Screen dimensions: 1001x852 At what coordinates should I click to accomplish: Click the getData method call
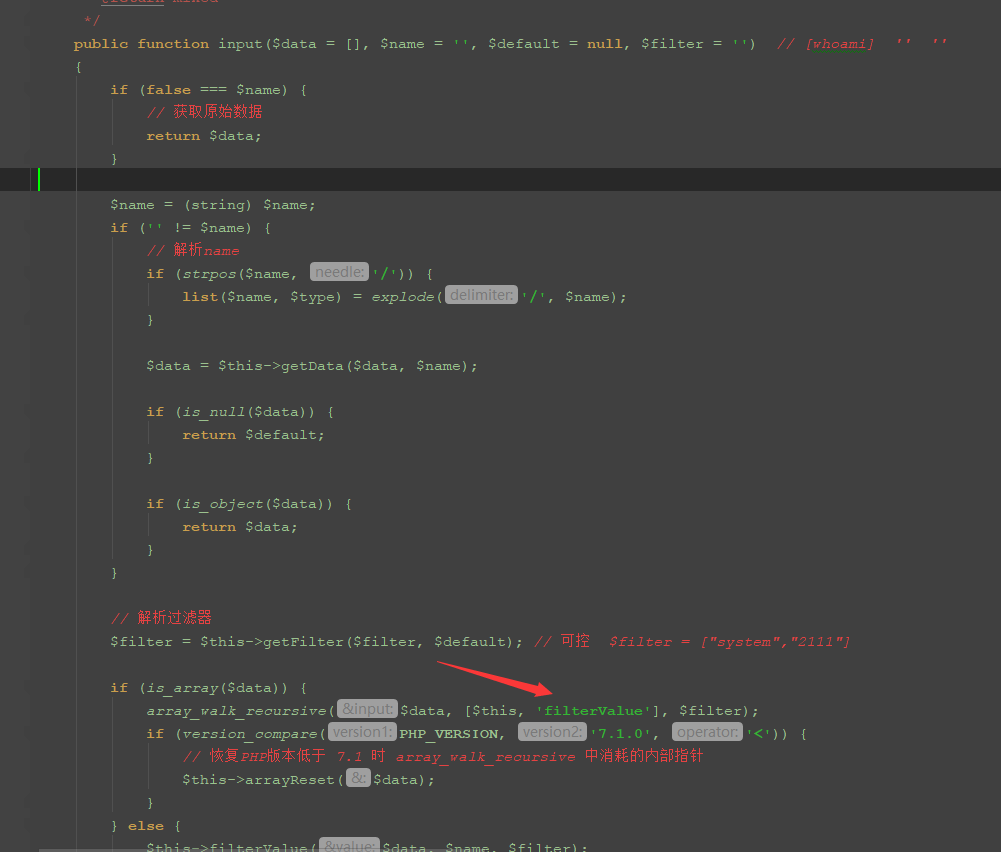[312, 366]
